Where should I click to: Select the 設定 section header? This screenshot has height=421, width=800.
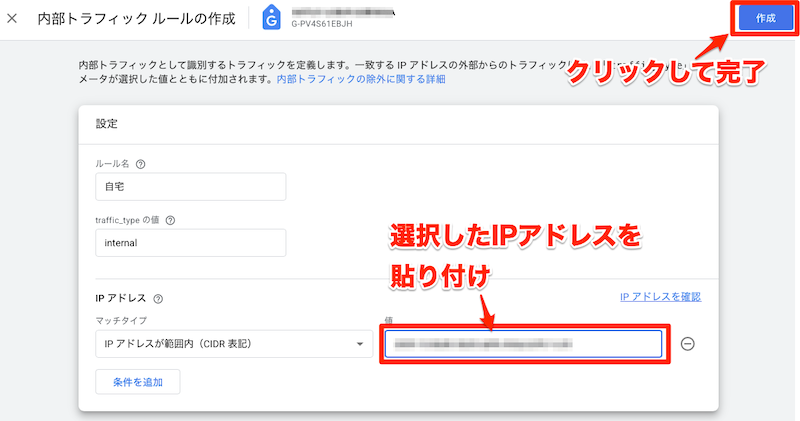click(107, 124)
